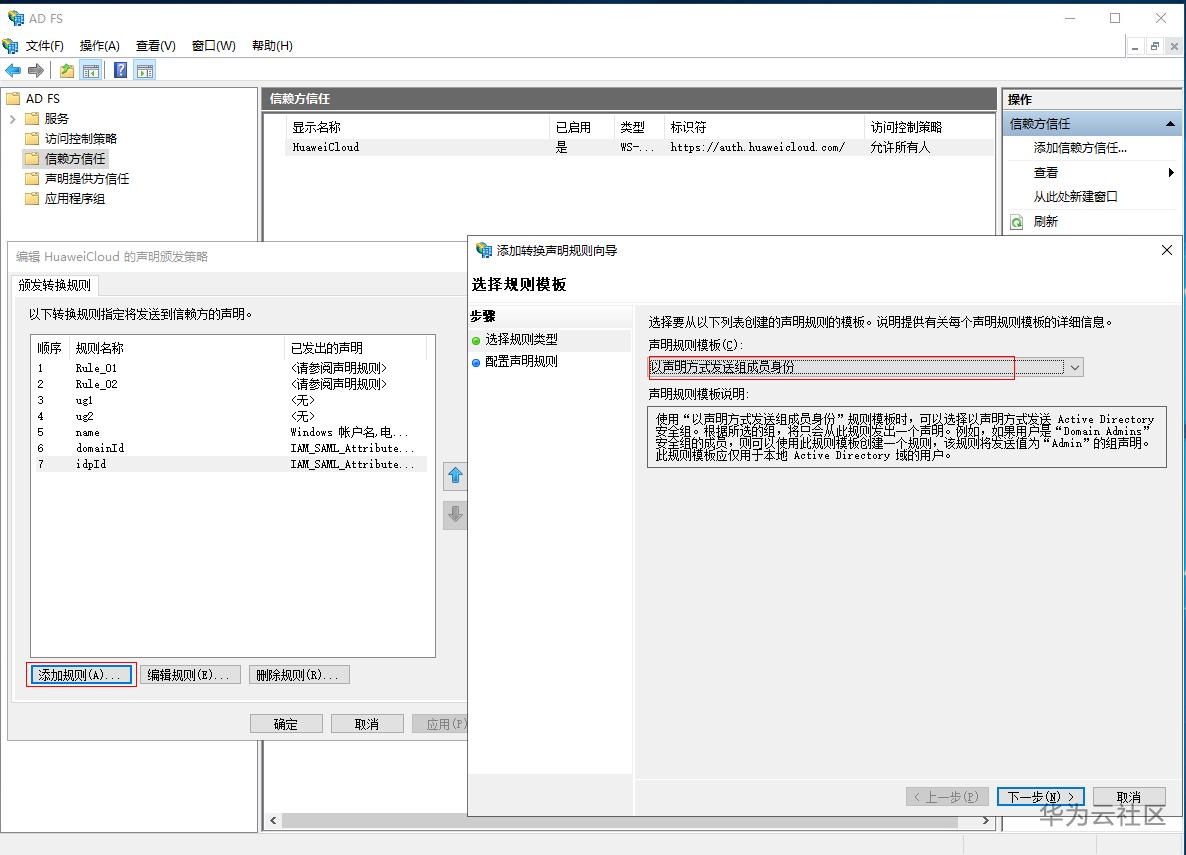The image size is (1186, 855).
Task: Select rule Rule_02 in the list
Action: pos(228,384)
